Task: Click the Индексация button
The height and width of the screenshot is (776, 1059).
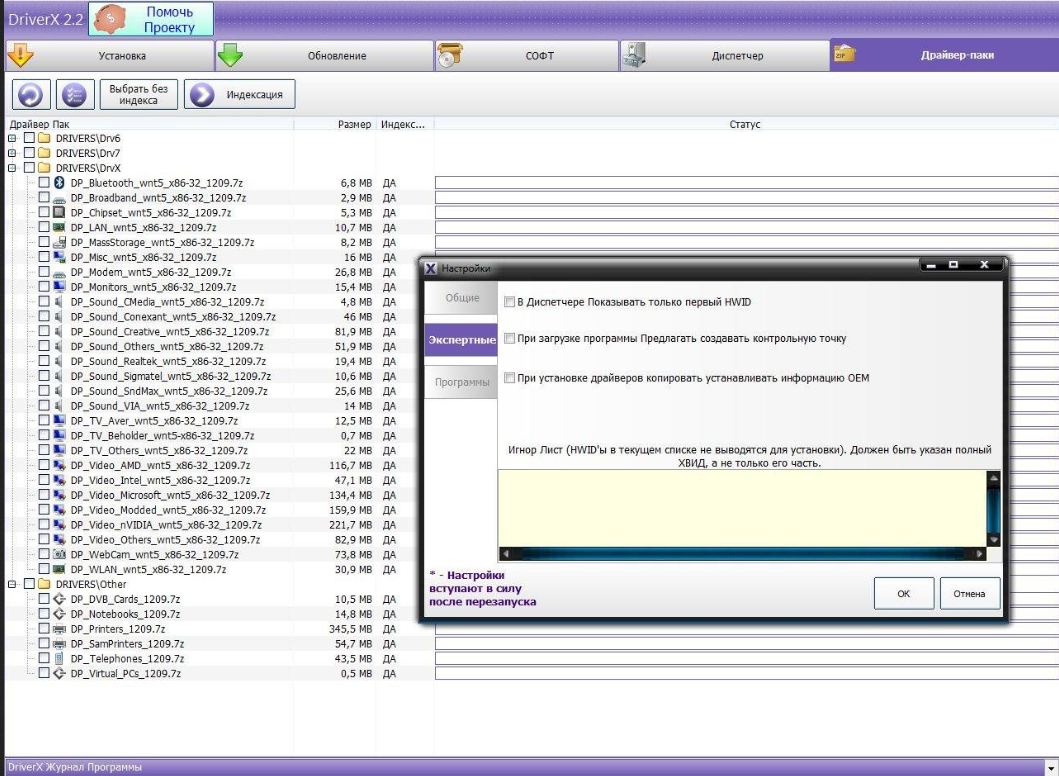Action: click(x=241, y=96)
